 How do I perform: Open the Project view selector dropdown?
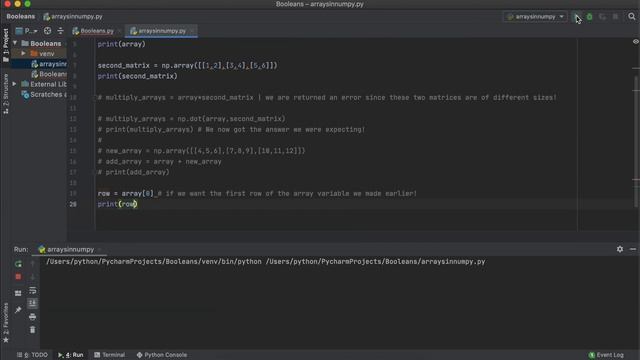(26, 31)
